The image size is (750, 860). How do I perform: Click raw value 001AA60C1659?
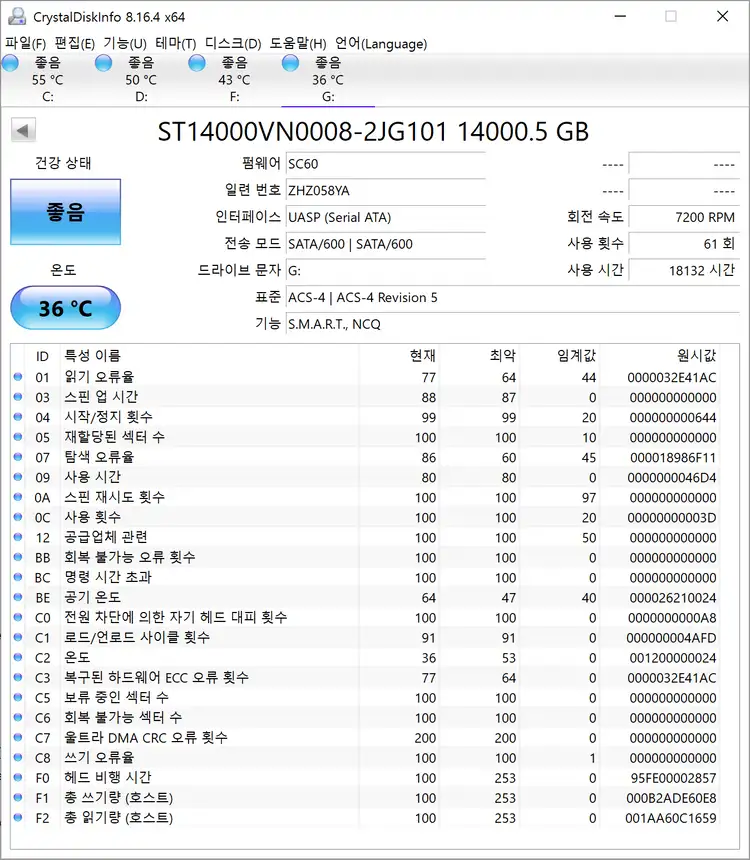point(670,818)
